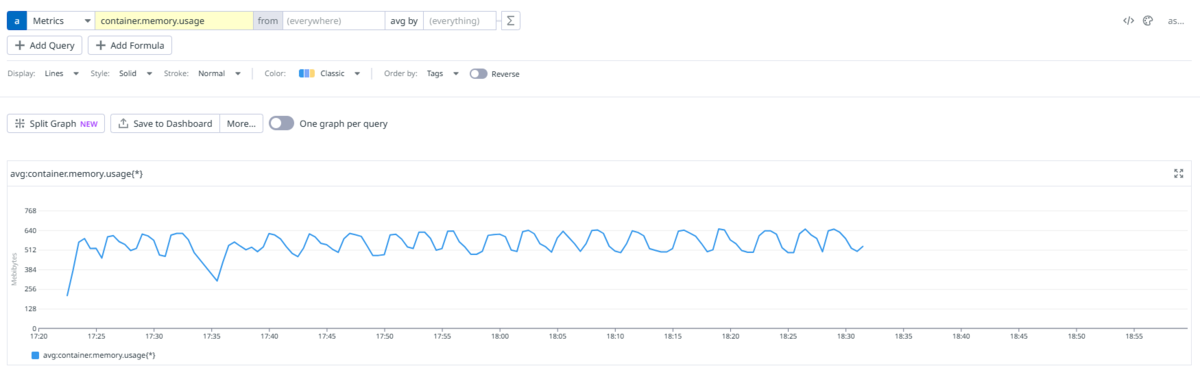Expand graph to full screen

tap(1178, 173)
